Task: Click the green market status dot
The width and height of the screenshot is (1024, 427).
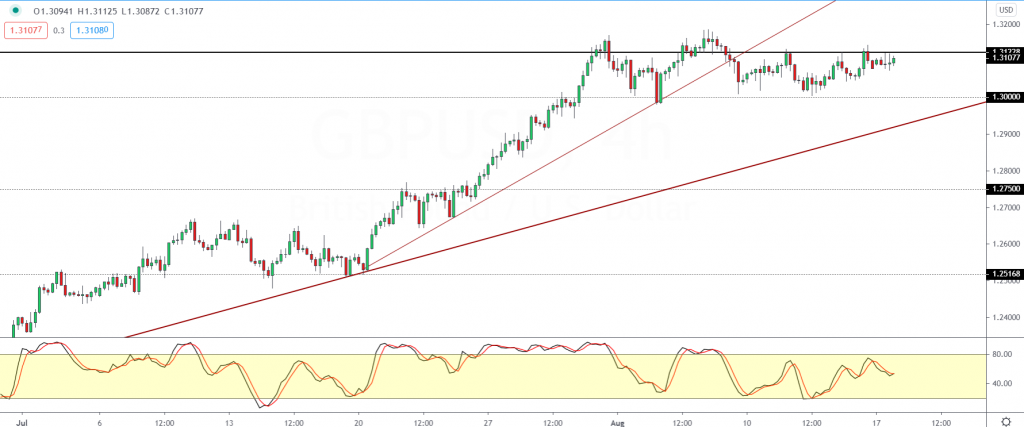Action: pos(16,10)
